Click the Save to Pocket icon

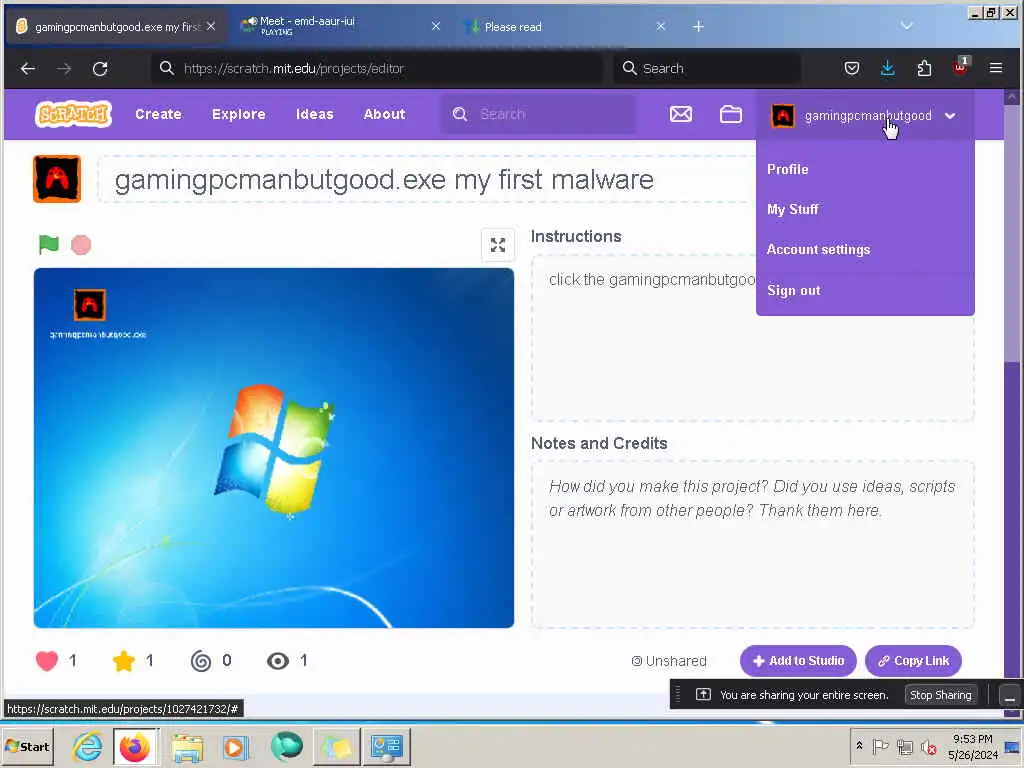coord(852,68)
